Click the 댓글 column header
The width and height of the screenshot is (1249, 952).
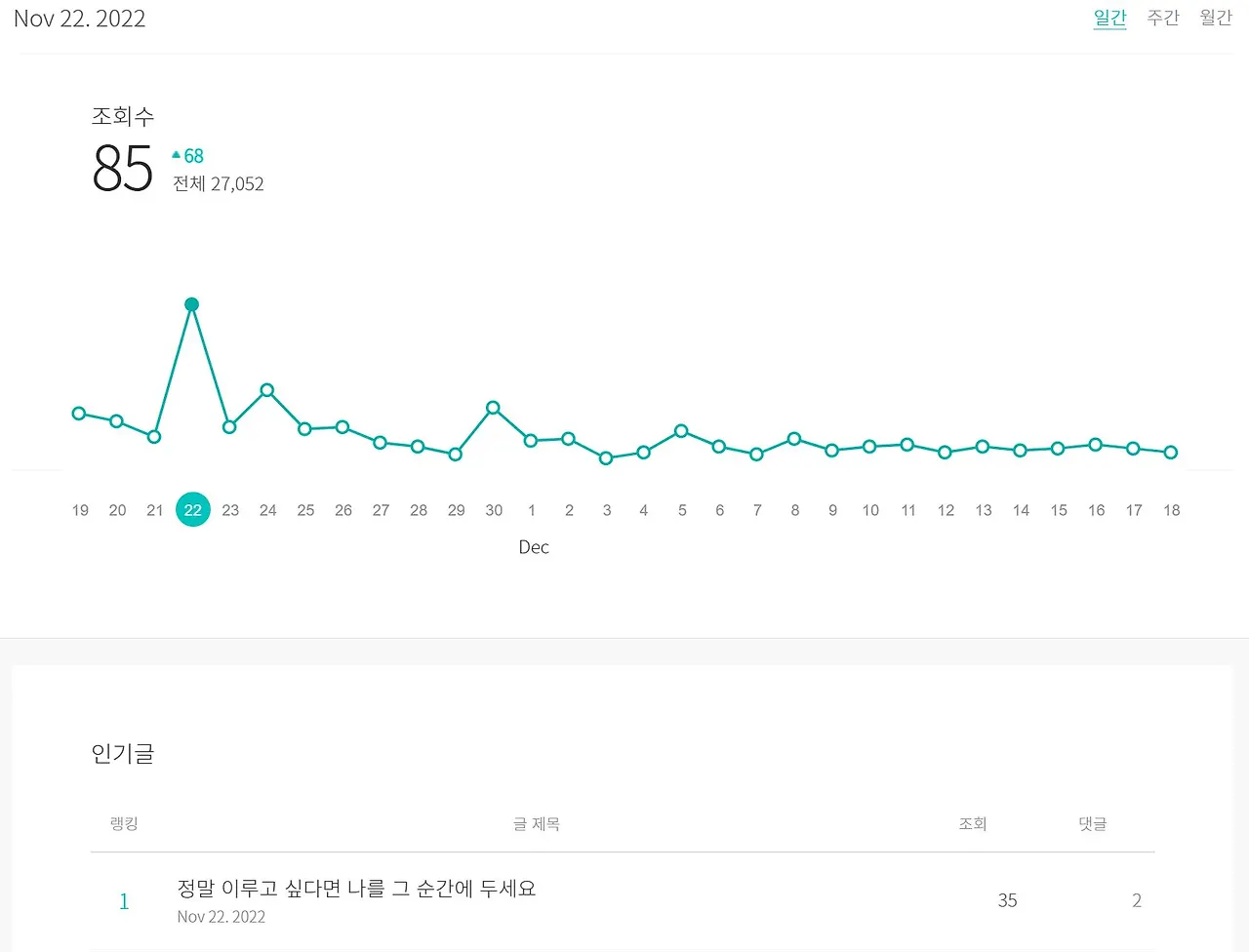[1092, 824]
